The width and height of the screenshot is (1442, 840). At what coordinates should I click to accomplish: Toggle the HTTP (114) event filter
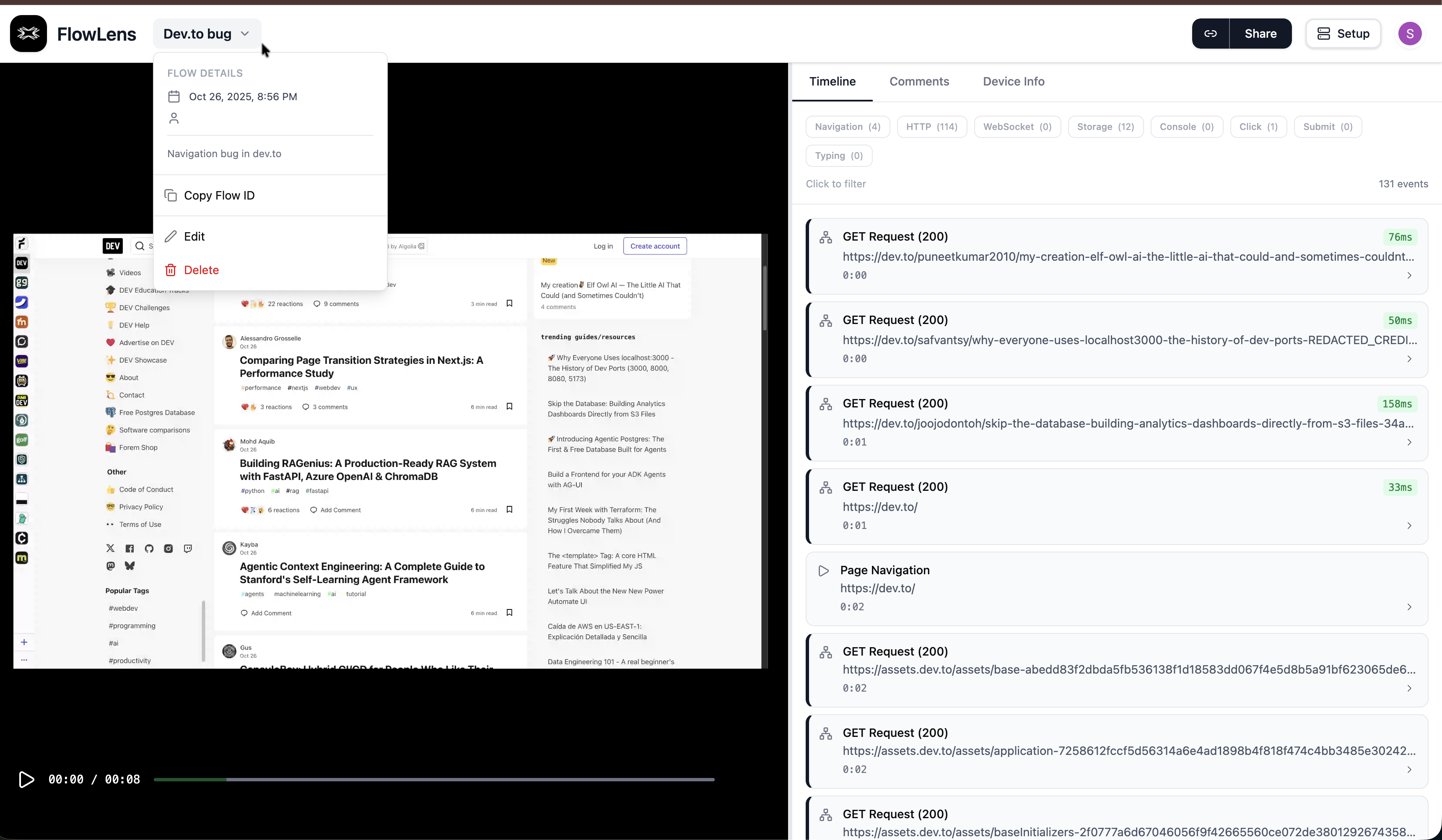[x=931, y=127]
